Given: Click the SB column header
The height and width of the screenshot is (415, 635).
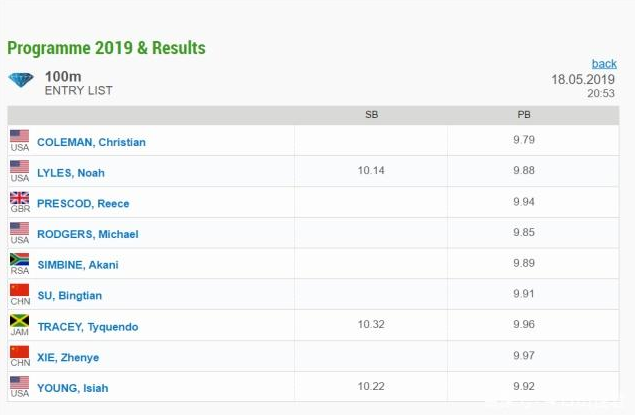Looking at the screenshot, I should (372, 115).
